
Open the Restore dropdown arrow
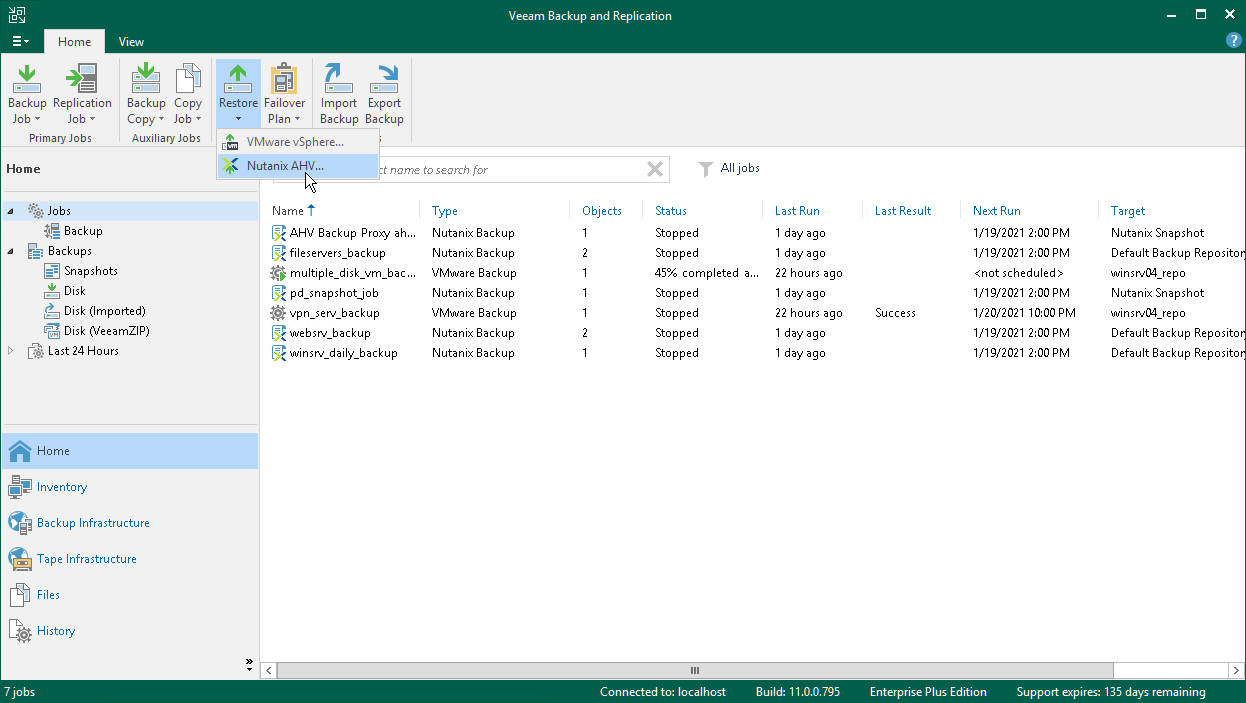click(x=238, y=119)
